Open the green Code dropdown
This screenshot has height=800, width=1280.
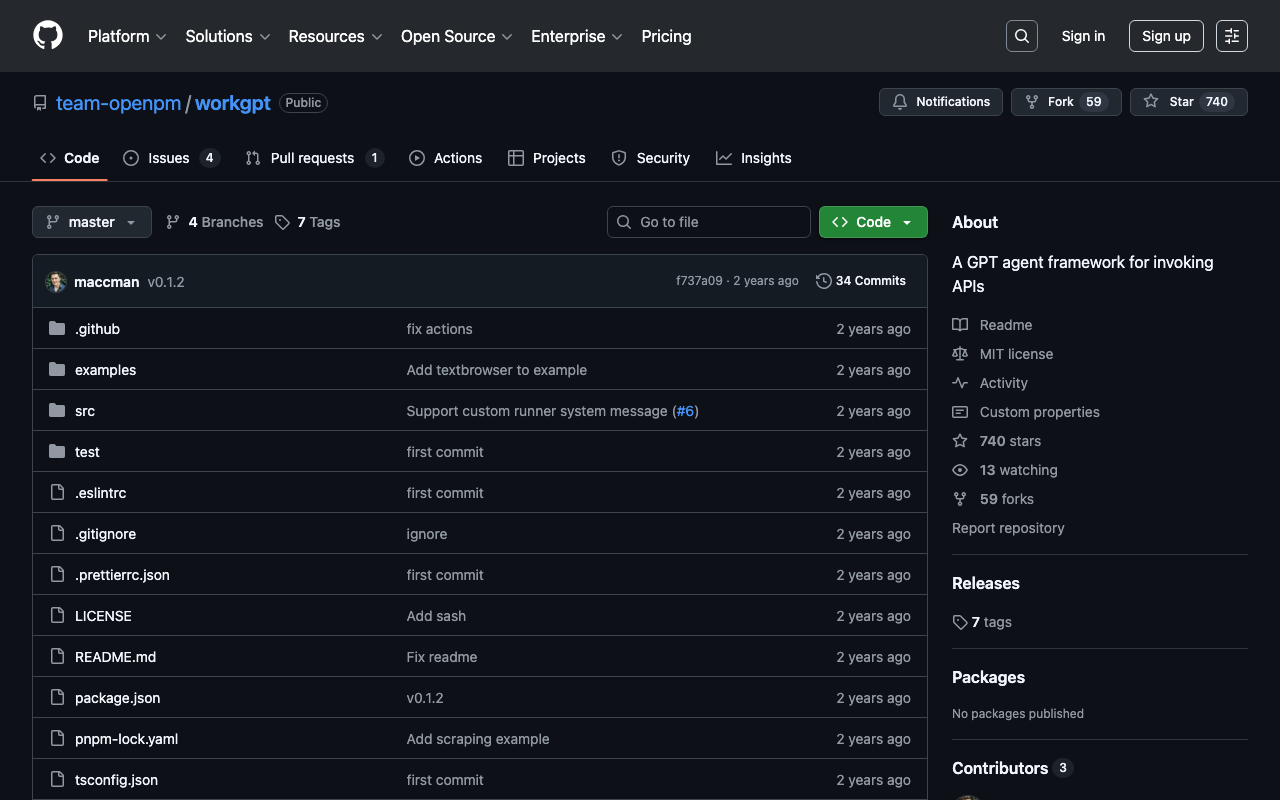[873, 222]
